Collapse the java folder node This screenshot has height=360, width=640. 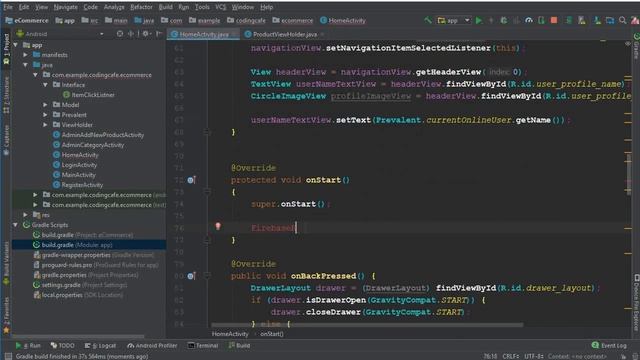[25, 65]
